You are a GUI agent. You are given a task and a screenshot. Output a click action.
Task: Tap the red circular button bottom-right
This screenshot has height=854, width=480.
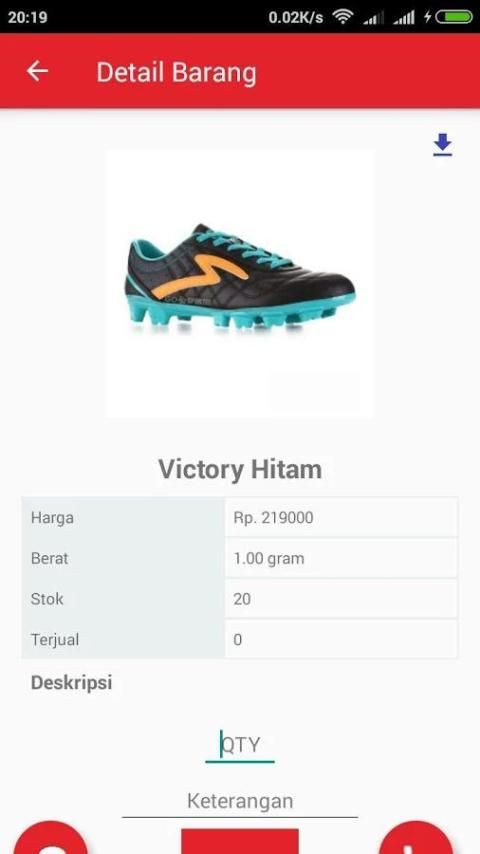[415, 838]
